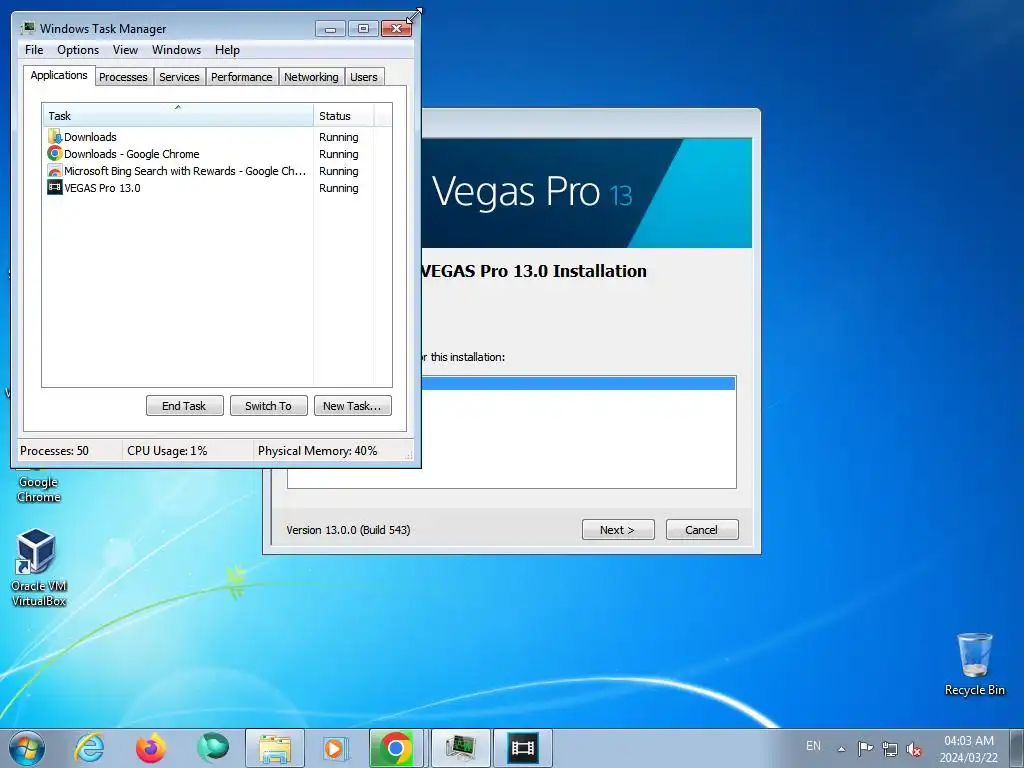
Task: Select the Microsoft Bing Search task row
Action: 177,170
